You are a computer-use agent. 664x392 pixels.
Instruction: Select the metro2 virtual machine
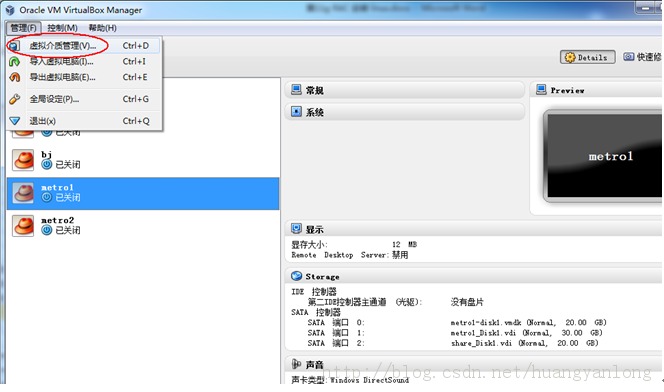143,226
